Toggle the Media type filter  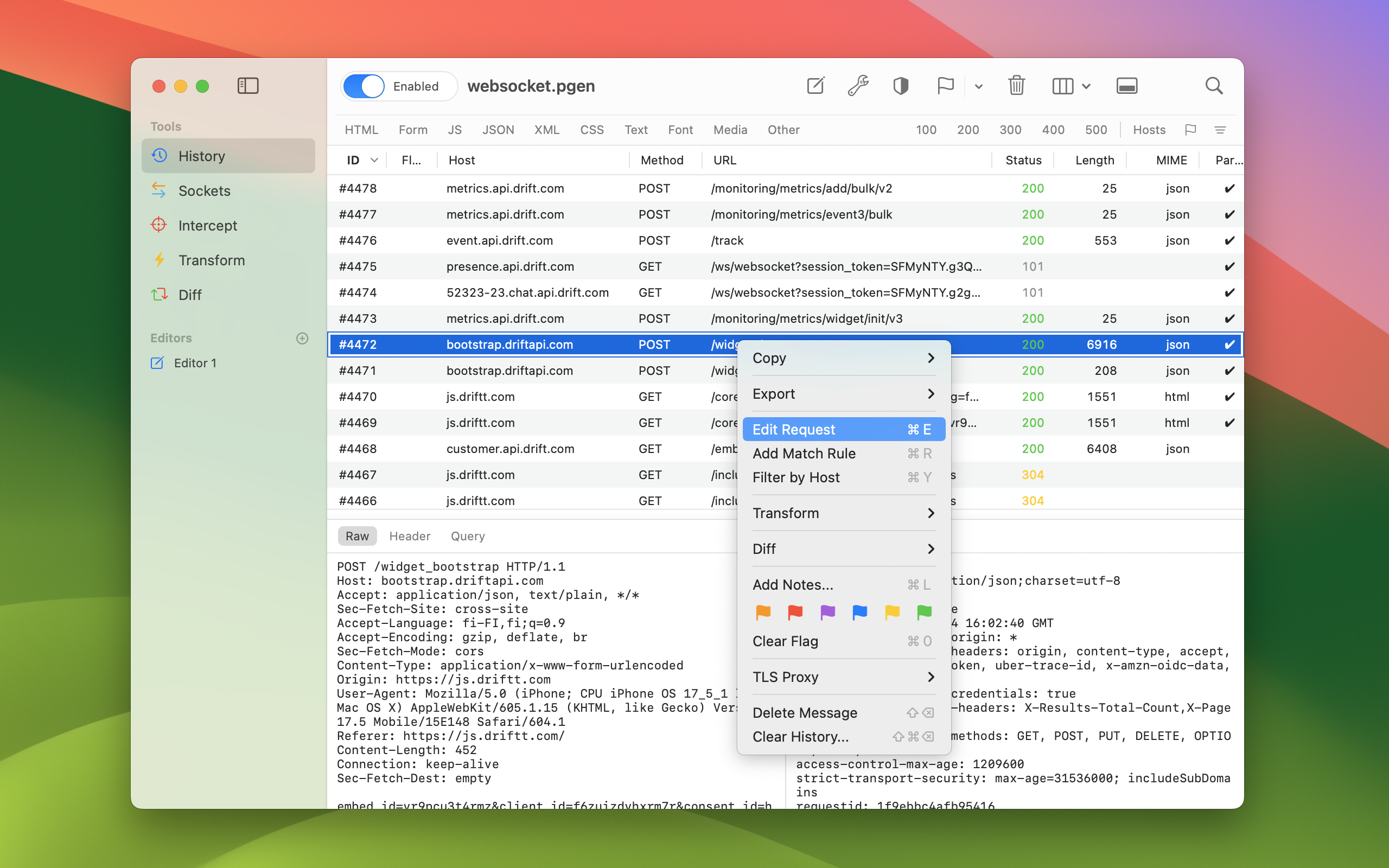tap(730, 130)
